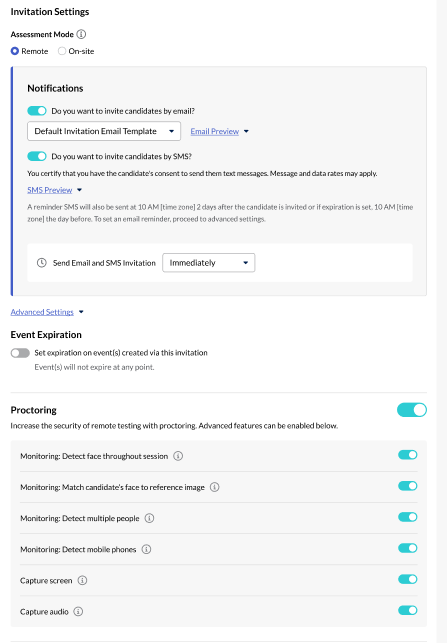Click clock icon beside Send Email and SMS Invitation
This screenshot has height=643, width=447.
point(41,262)
